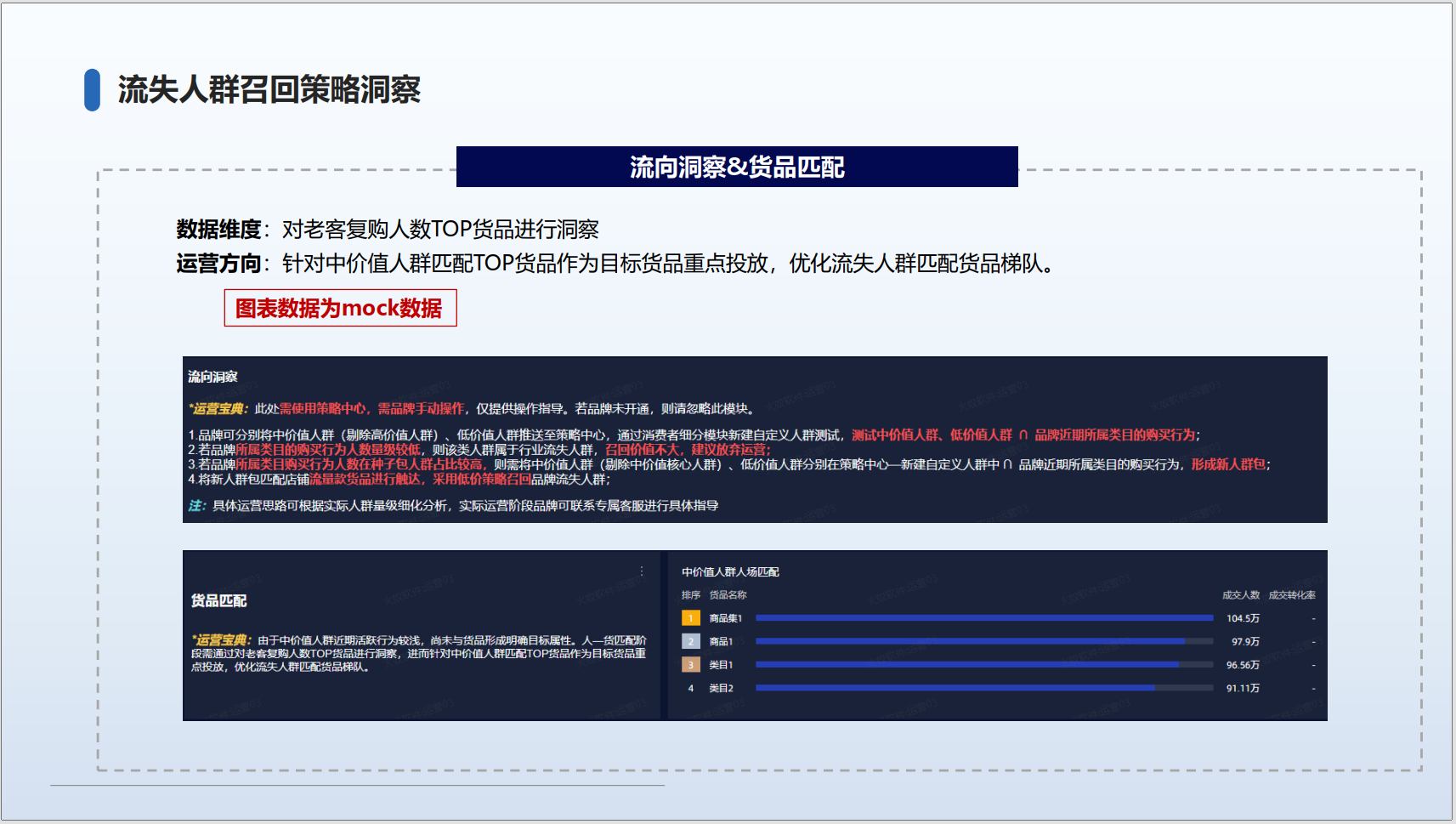Select the 类目2 progress bar

[x=984, y=688]
